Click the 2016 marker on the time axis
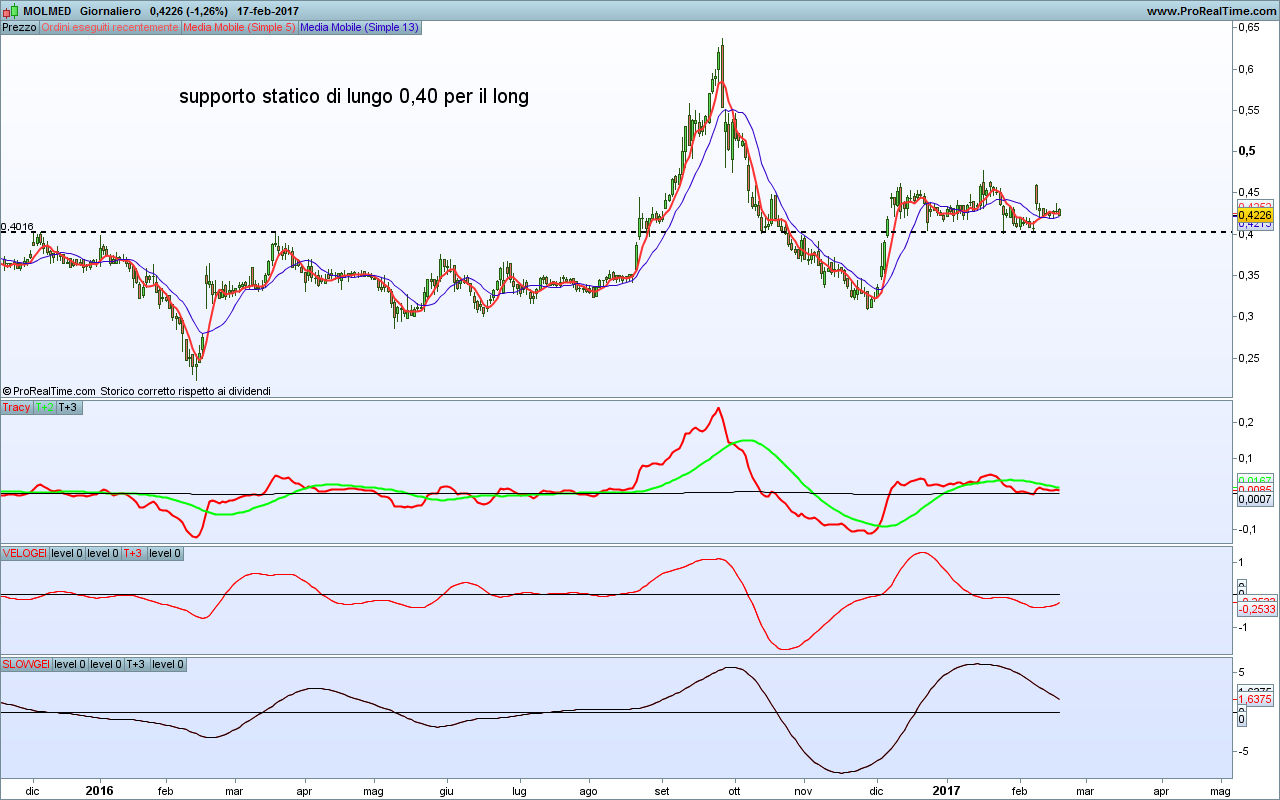The image size is (1280, 800). pos(99,790)
